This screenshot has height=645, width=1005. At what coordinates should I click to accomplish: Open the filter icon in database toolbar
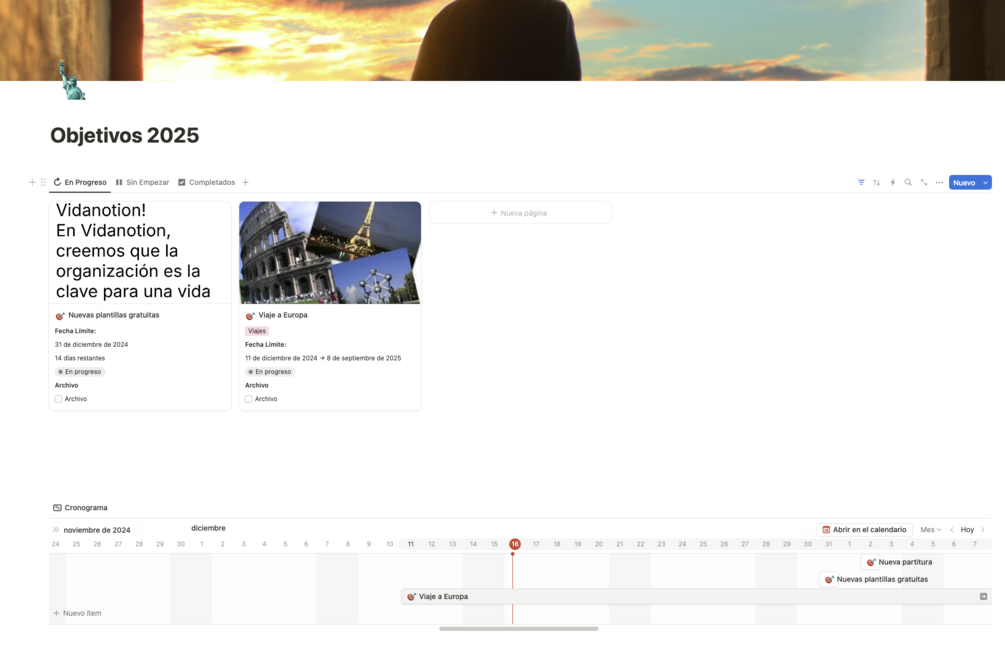[861, 183]
